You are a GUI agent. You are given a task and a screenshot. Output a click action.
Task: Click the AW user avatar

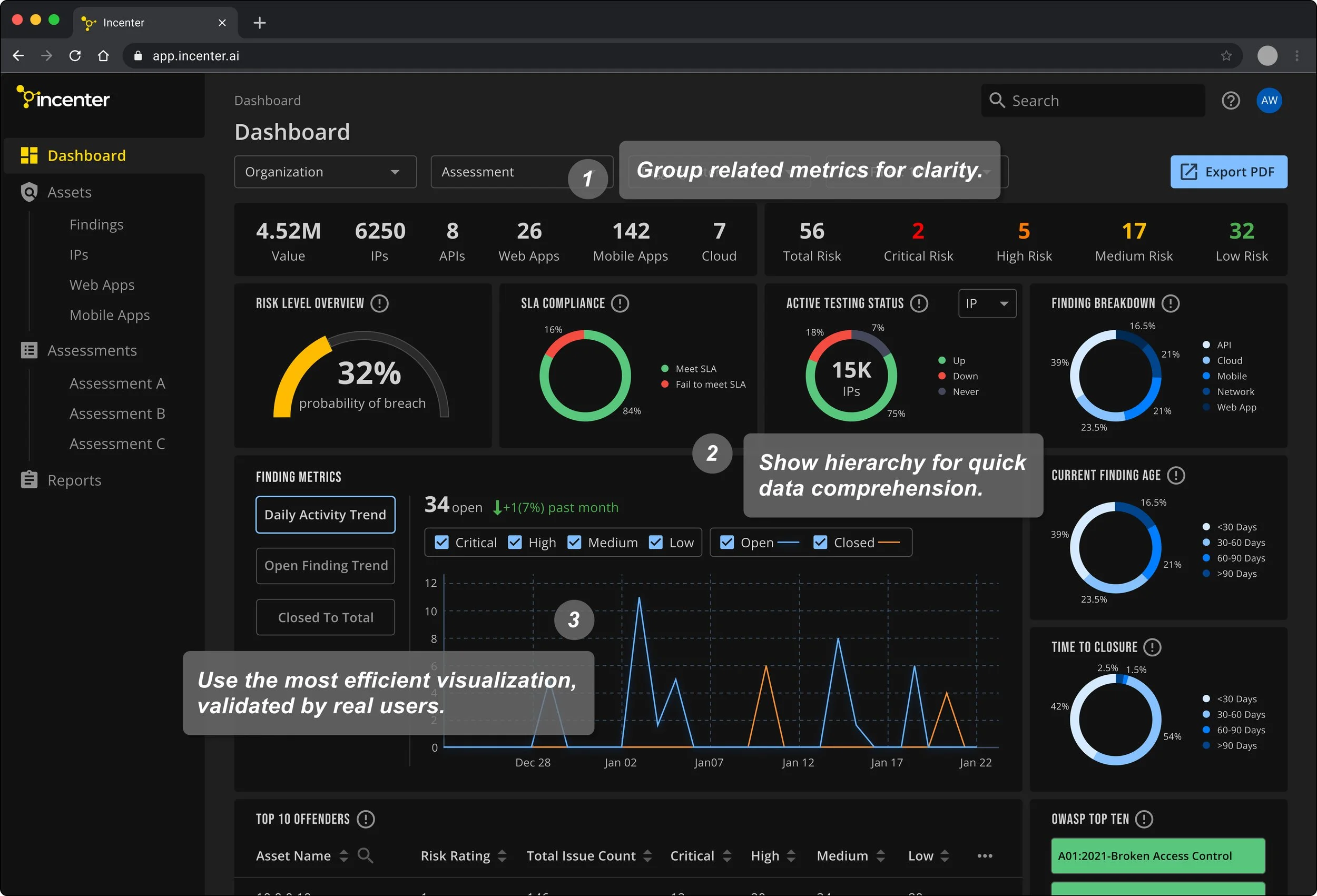1269,101
